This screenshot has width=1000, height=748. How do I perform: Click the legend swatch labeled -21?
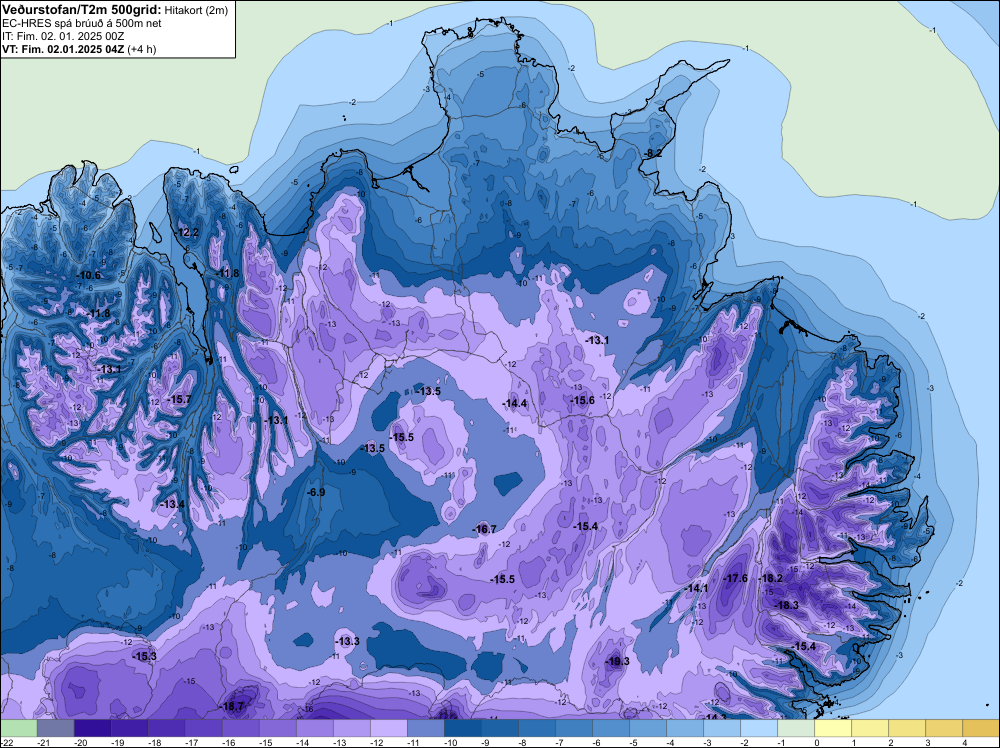tap(56, 728)
